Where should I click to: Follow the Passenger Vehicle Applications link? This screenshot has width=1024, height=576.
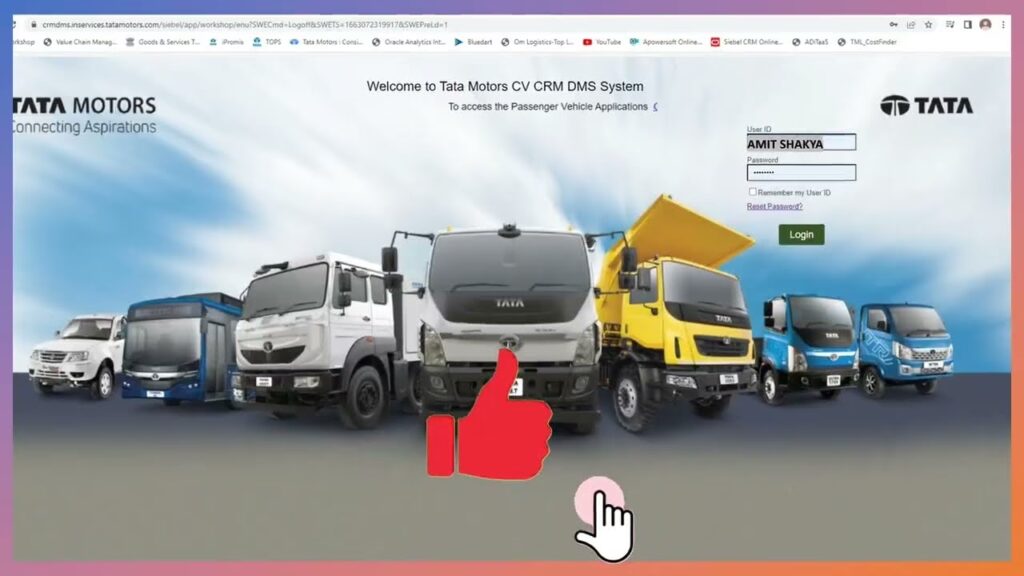coord(655,106)
